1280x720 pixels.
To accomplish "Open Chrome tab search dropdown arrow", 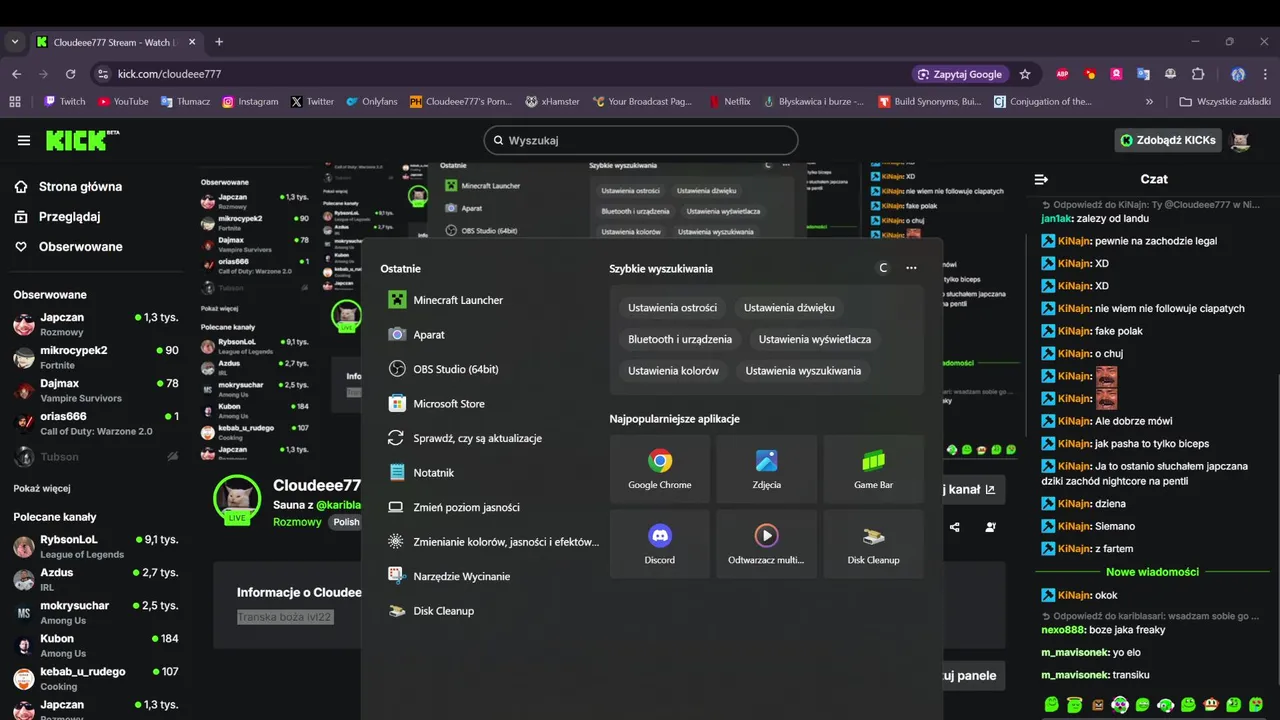I will click(x=14, y=42).
